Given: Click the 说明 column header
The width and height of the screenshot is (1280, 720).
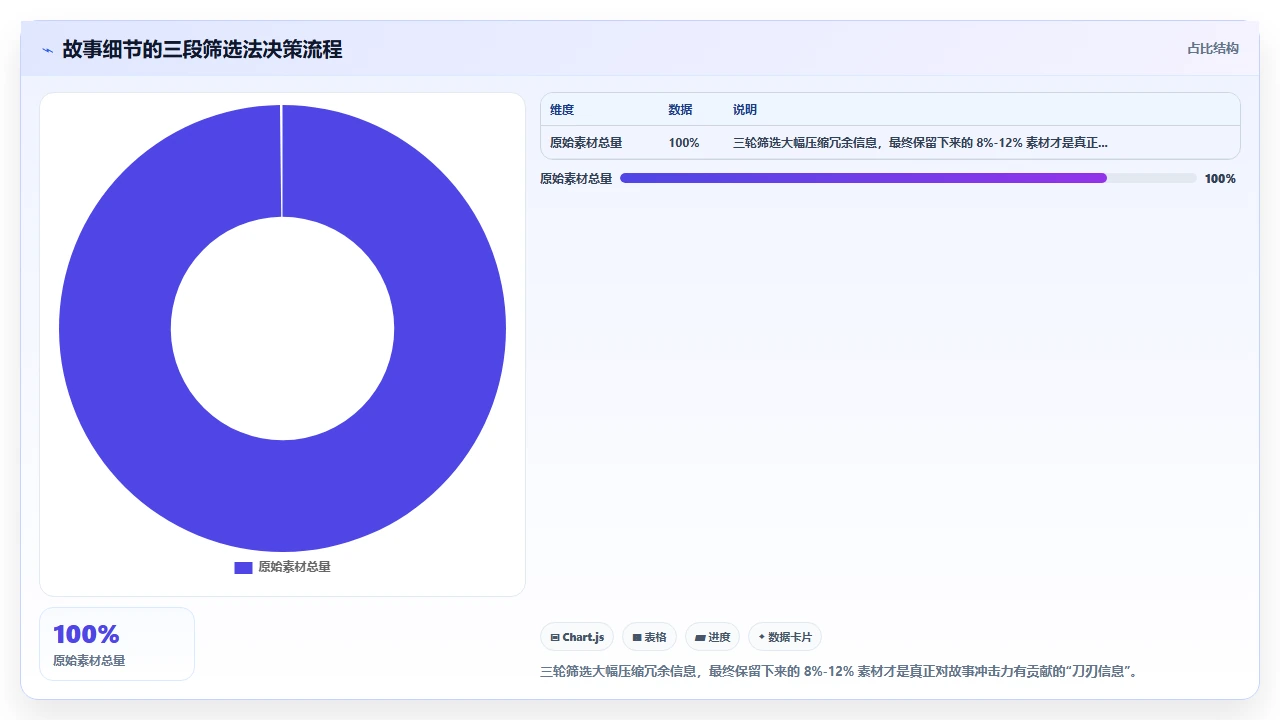Looking at the screenshot, I should tap(745, 110).
